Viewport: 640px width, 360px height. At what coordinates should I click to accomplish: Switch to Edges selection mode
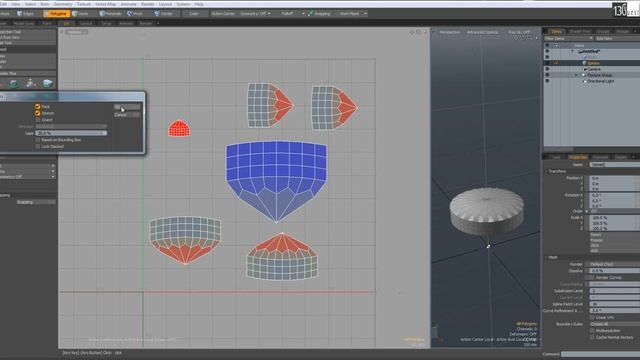[26, 13]
